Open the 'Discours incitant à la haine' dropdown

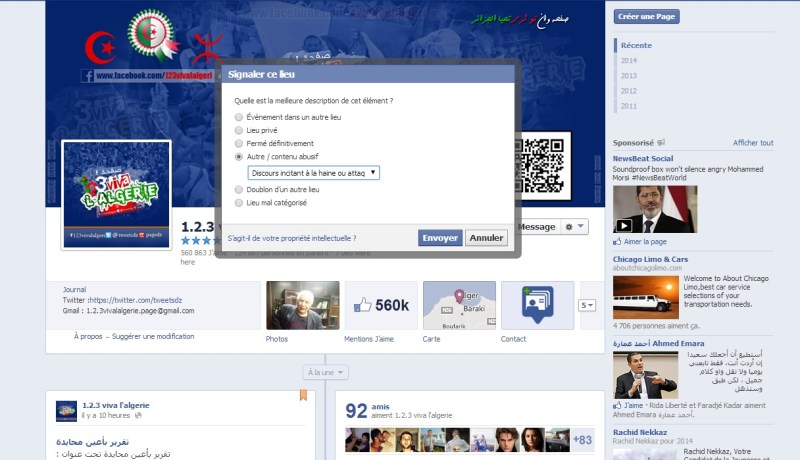click(313, 173)
